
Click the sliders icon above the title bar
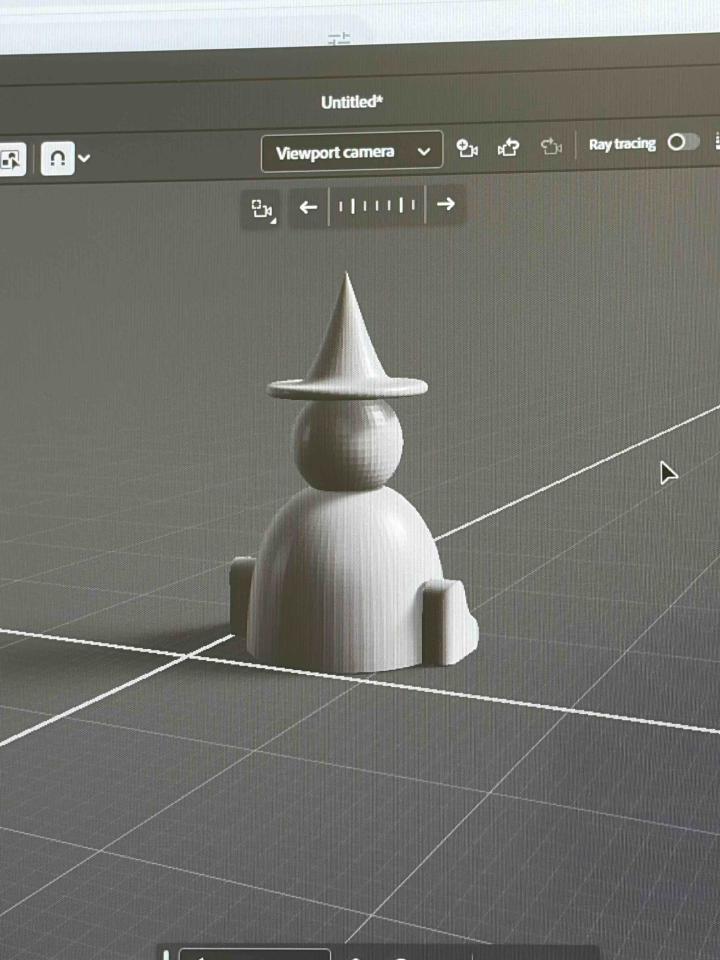[x=339, y=39]
